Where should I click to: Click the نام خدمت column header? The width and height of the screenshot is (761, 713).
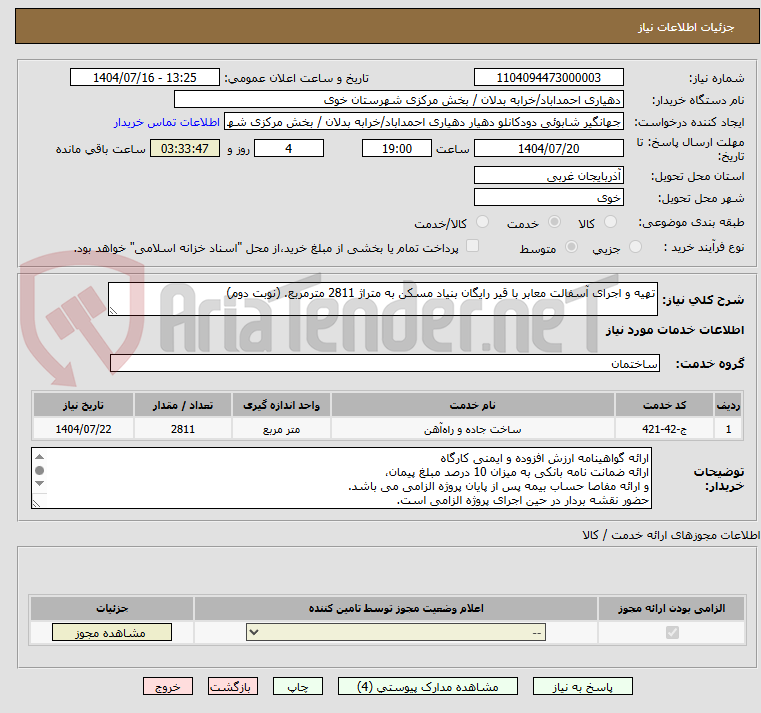tap(472, 405)
